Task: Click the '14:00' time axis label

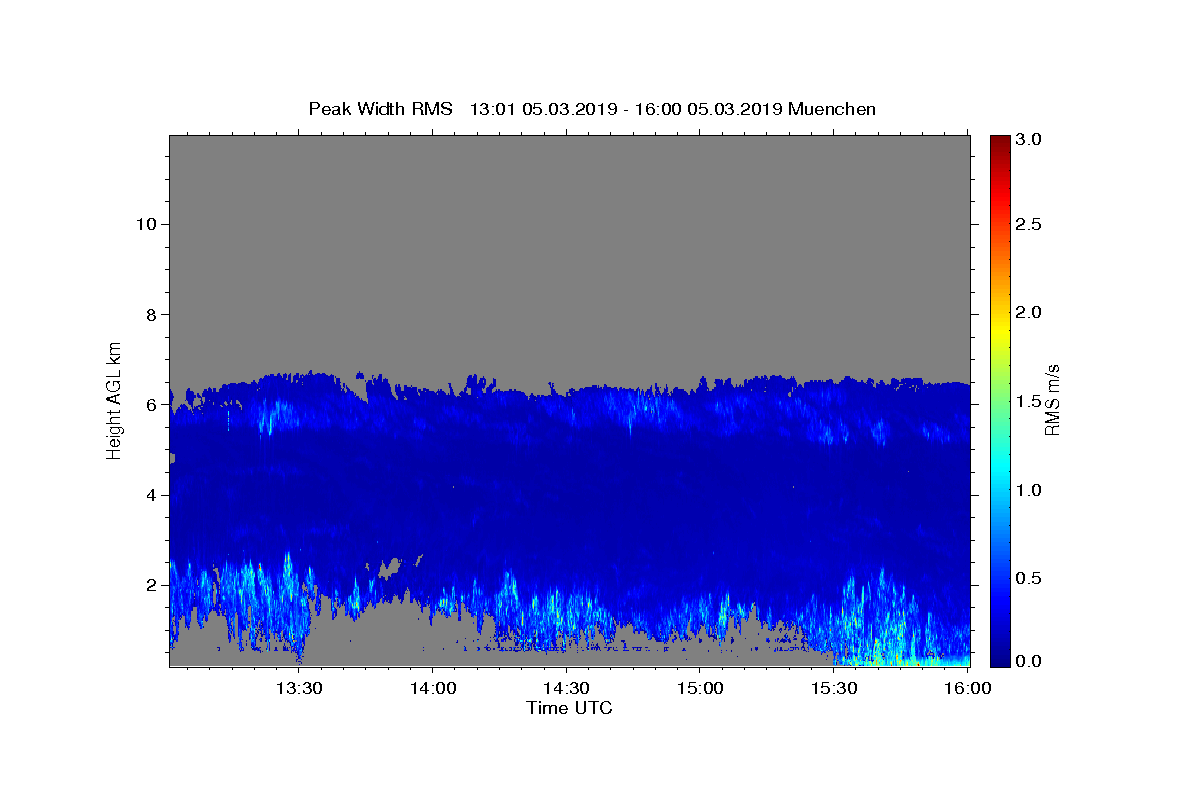Action: pos(433,688)
